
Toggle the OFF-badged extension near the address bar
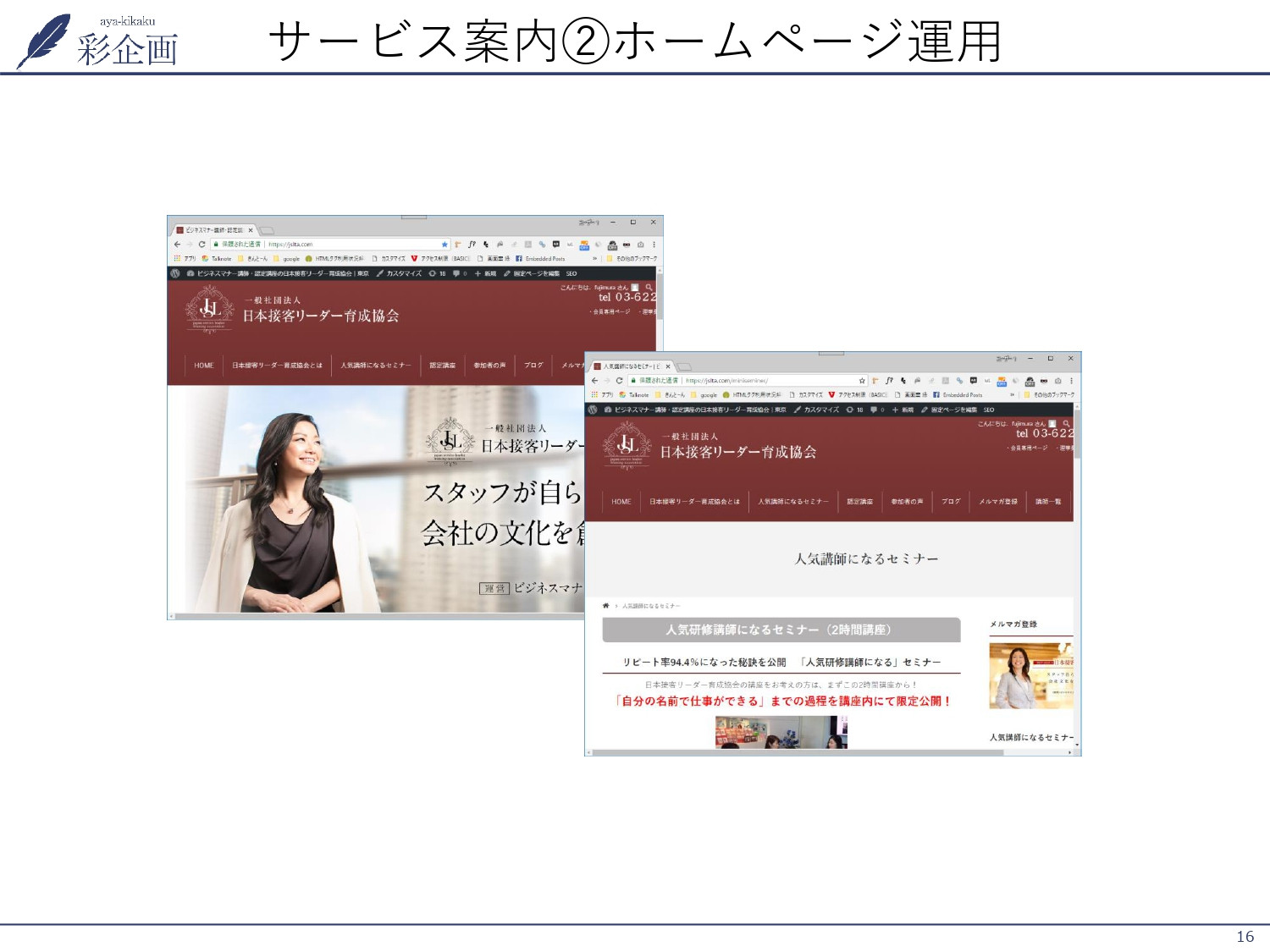pyautogui.click(x=1000, y=379)
